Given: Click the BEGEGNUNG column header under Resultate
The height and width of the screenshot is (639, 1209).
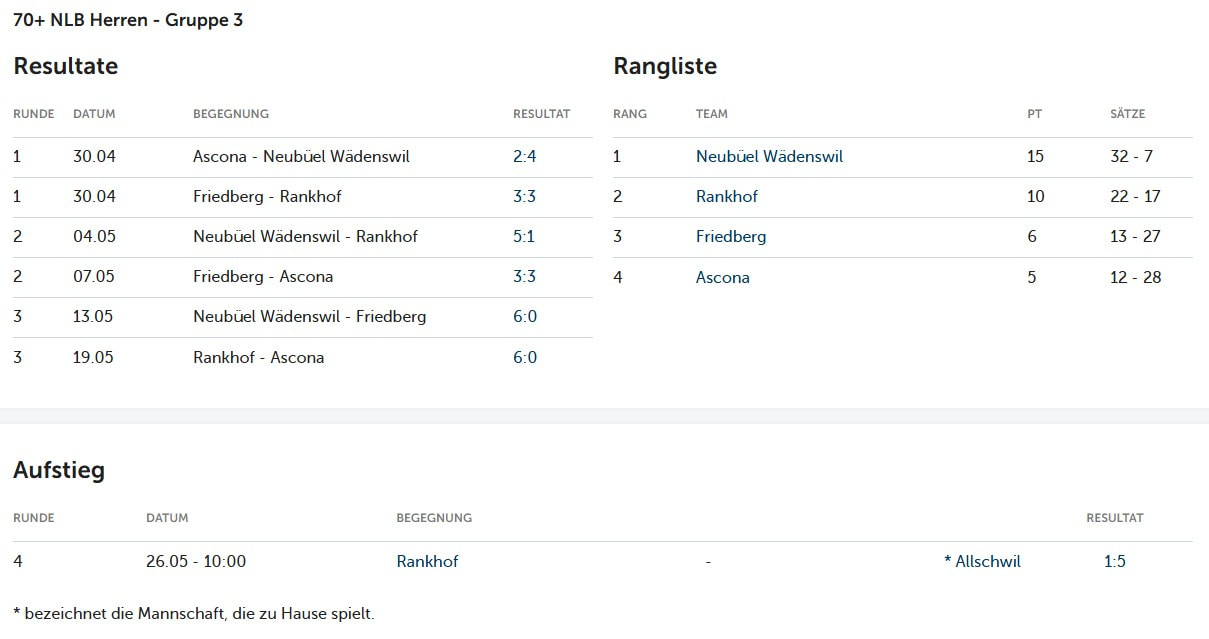Looking at the screenshot, I should [x=231, y=114].
